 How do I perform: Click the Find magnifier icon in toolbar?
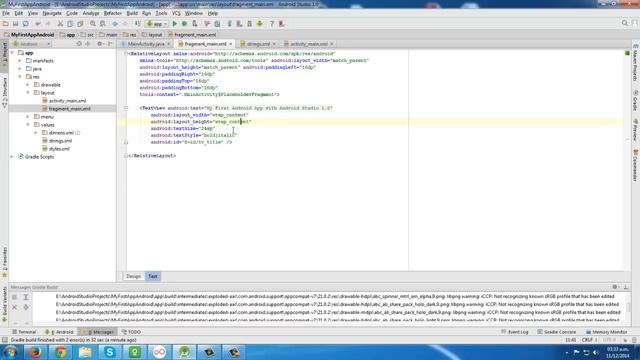(93, 24)
